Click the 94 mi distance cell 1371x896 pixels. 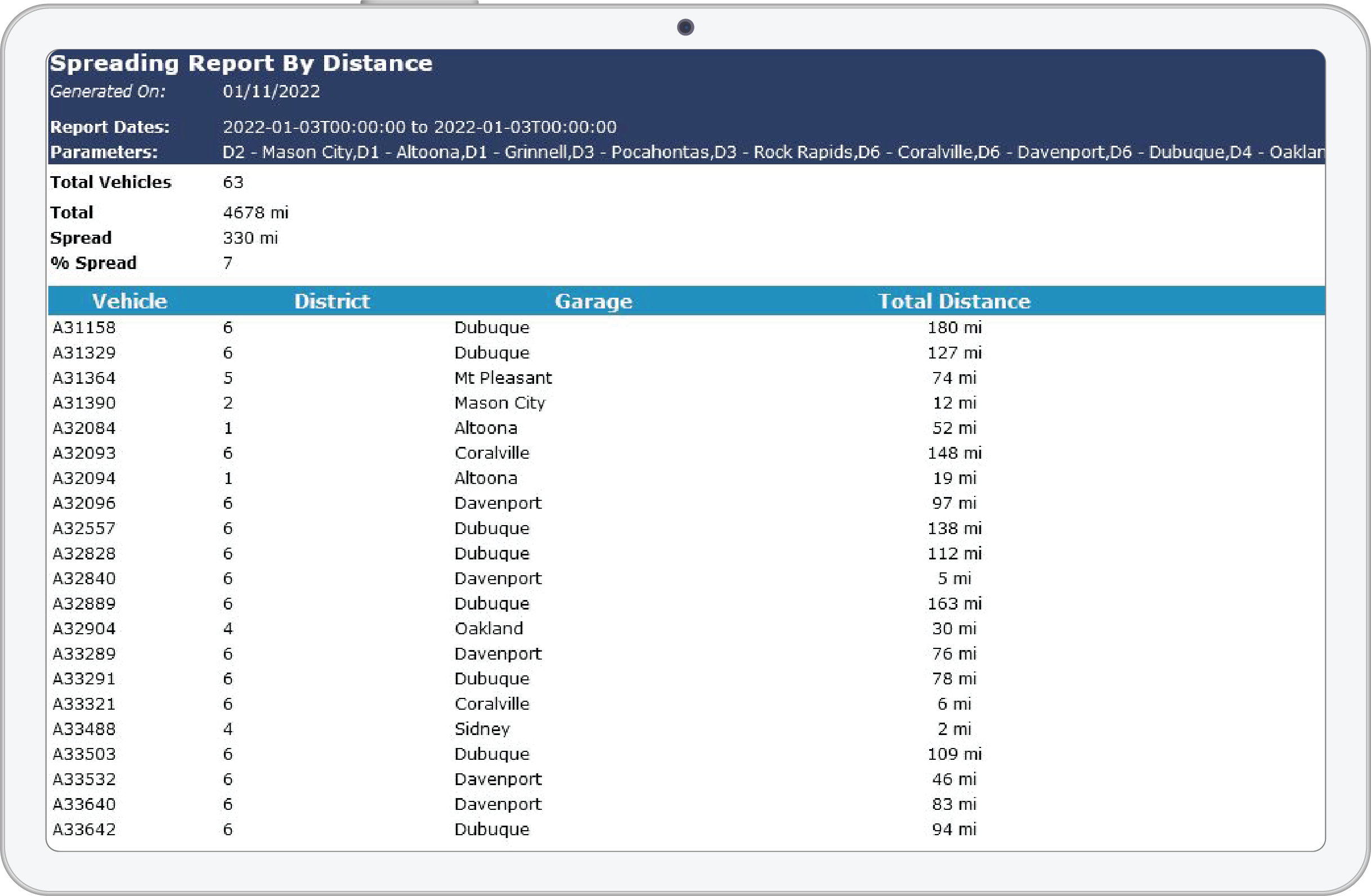tap(955, 830)
